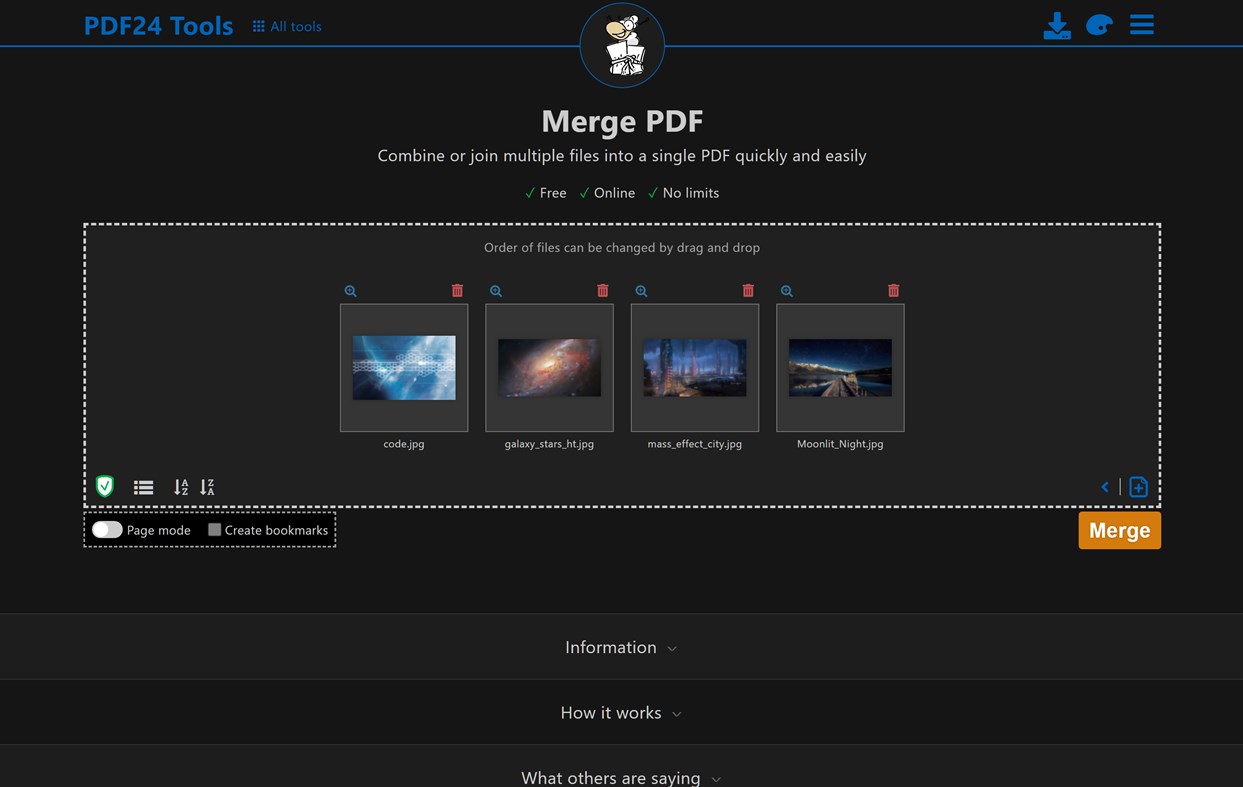This screenshot has width=1243, height=787.
Task: Open preview magnifier for code.jpg
Action: click(x=350, y=290)
